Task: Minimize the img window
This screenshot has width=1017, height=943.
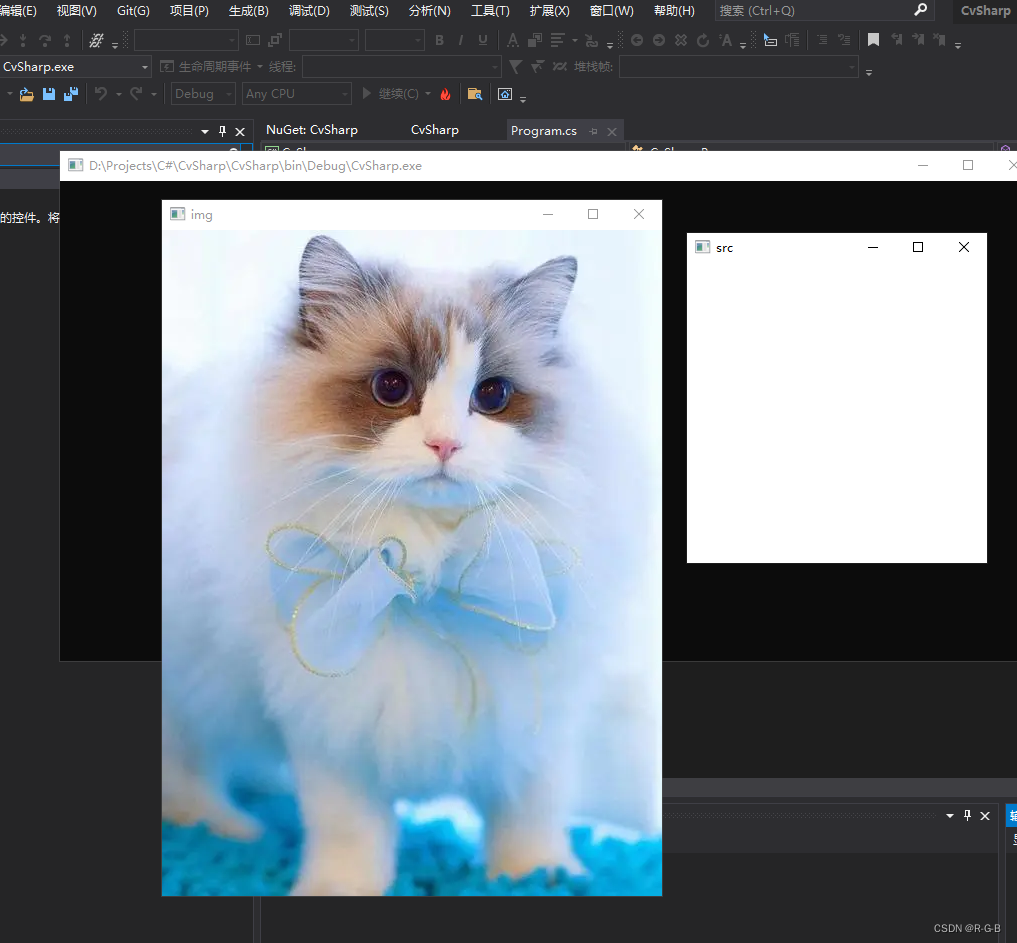Action: (x=548, y=214)
